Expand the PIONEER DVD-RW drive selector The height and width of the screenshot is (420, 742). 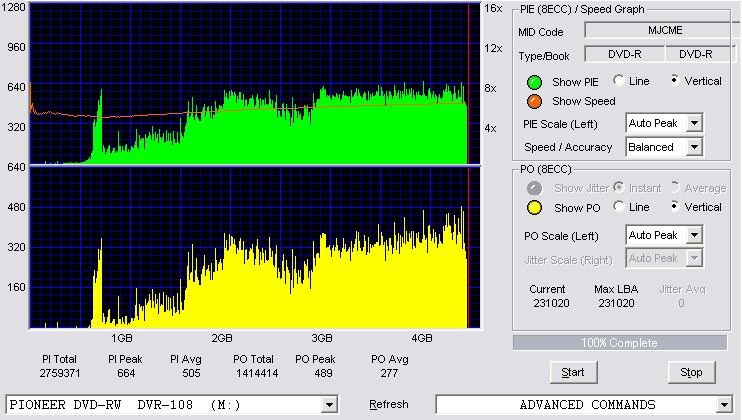[329, 405]
